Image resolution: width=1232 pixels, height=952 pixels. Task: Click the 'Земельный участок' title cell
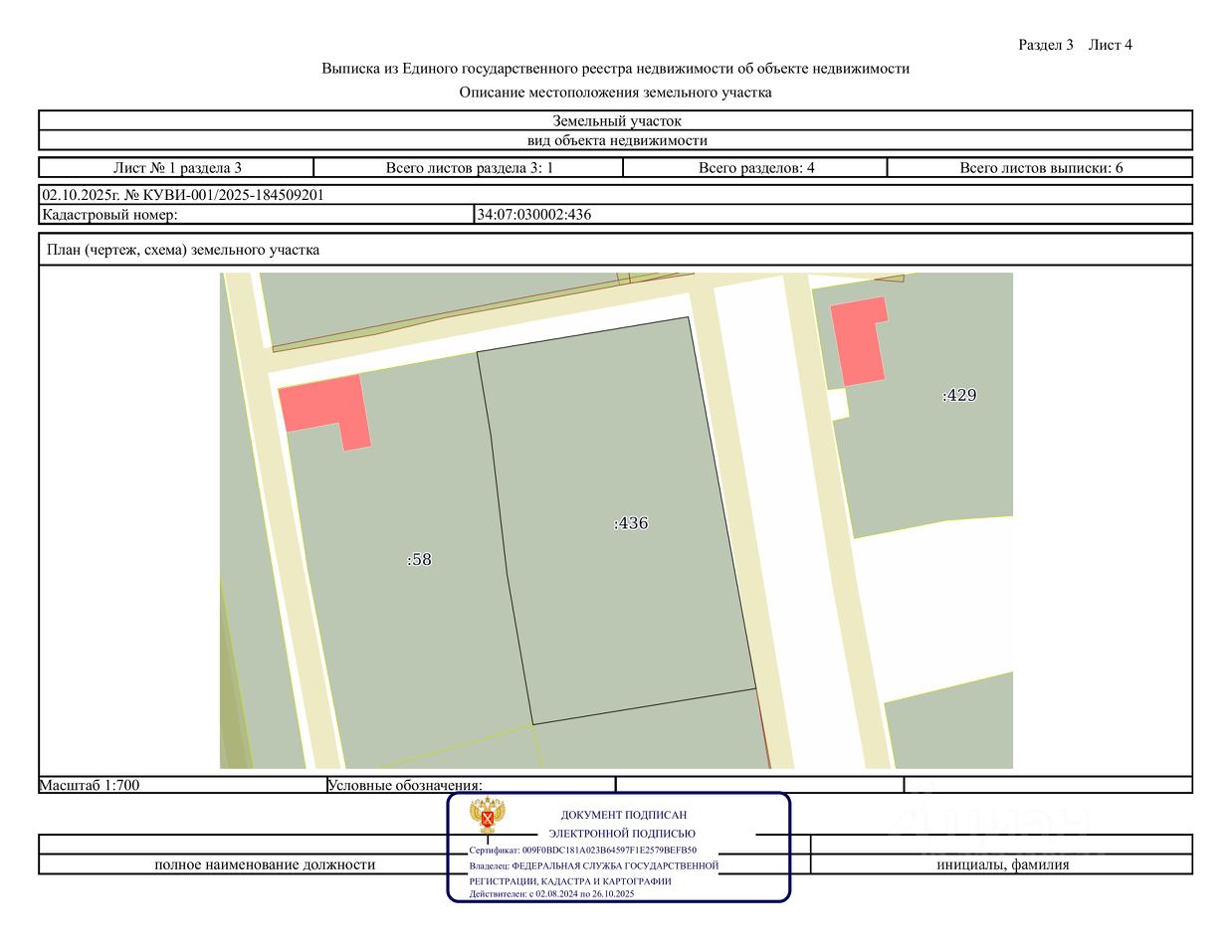[616, 120]
